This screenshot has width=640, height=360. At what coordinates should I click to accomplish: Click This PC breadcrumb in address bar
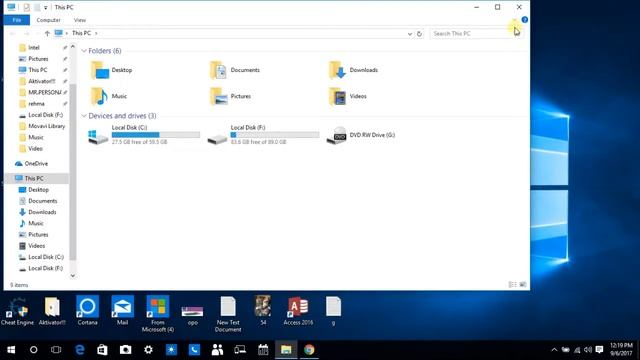point(81,33)
